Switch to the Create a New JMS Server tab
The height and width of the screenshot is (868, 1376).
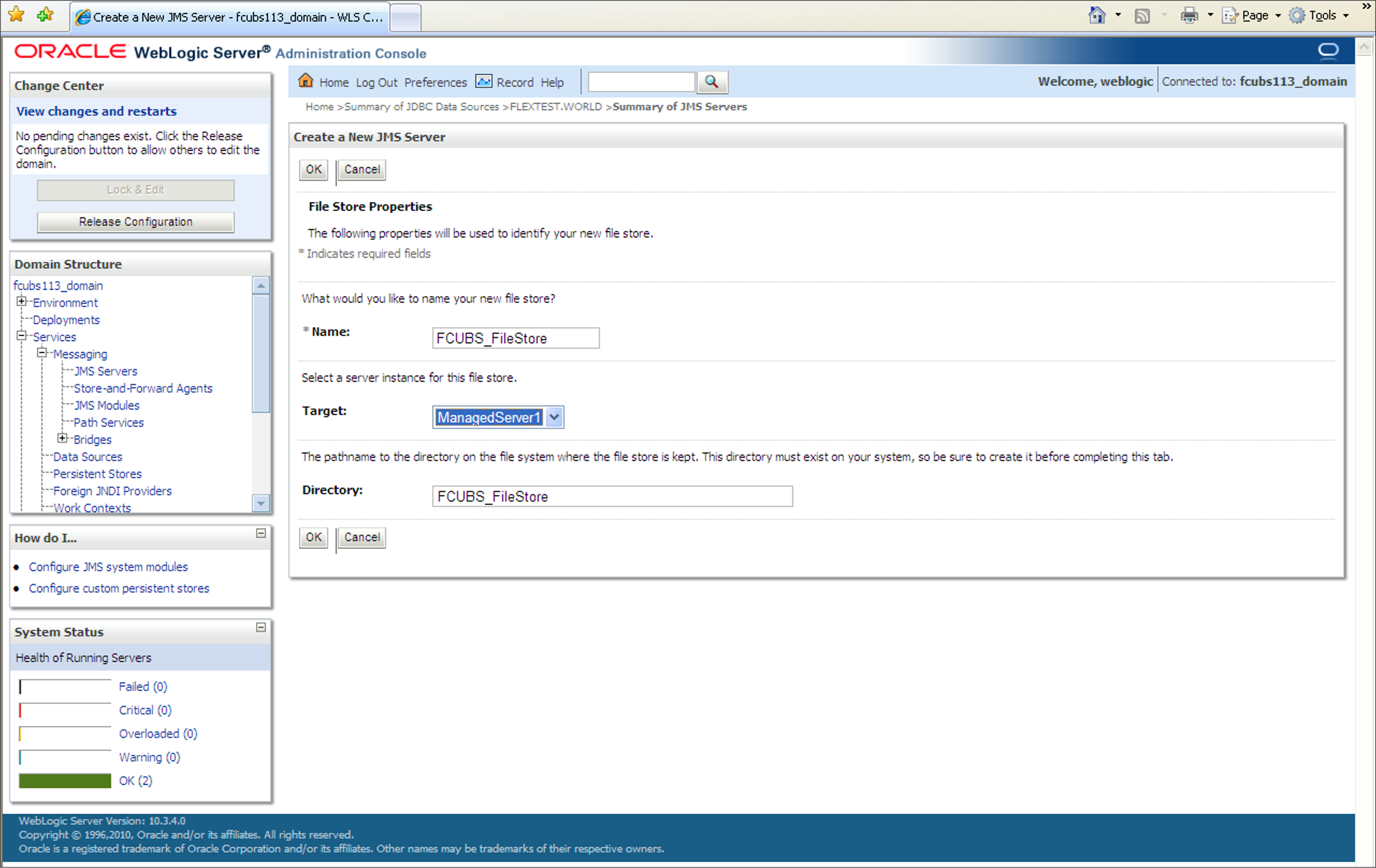[x=230, y=17]
